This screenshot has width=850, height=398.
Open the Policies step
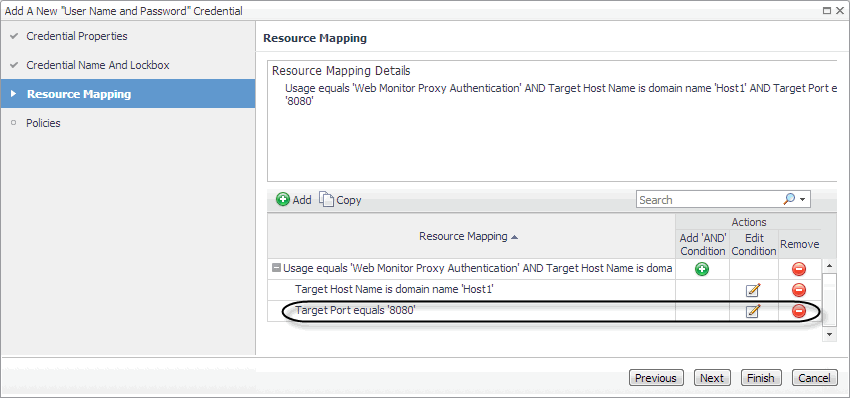pyautogui.click(x=43, y=123)
